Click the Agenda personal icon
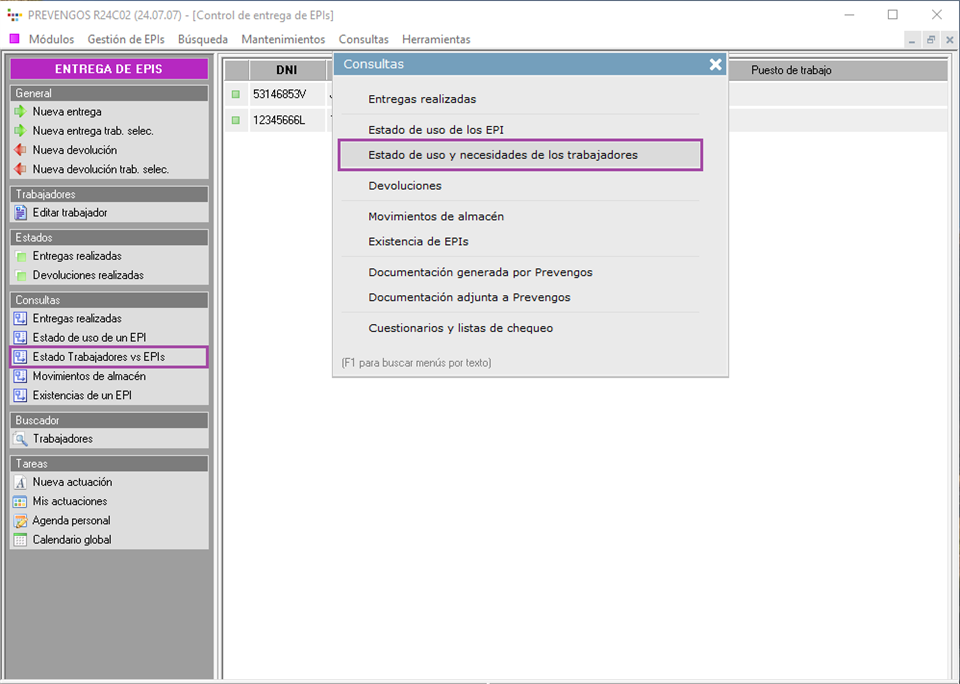 coord(20,521)
